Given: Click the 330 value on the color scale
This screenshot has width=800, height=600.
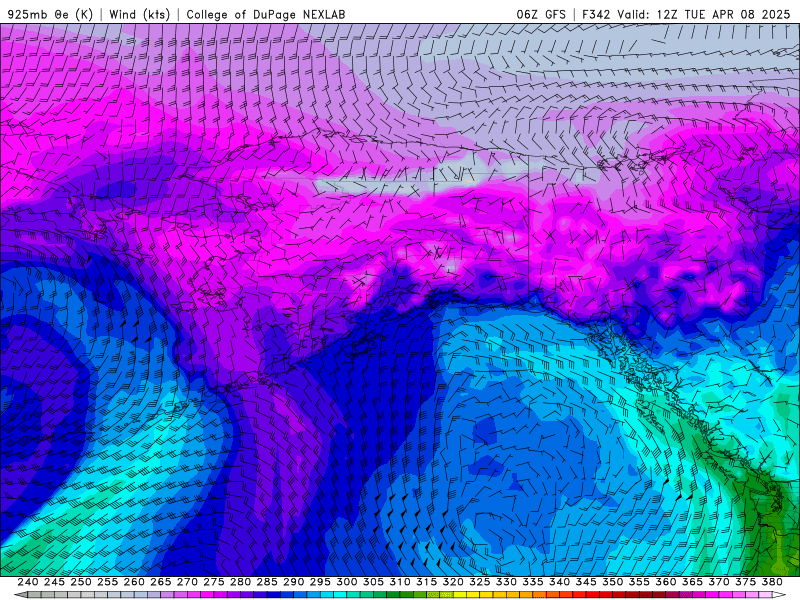Looking at the screenshot, I should click(506, 582).
